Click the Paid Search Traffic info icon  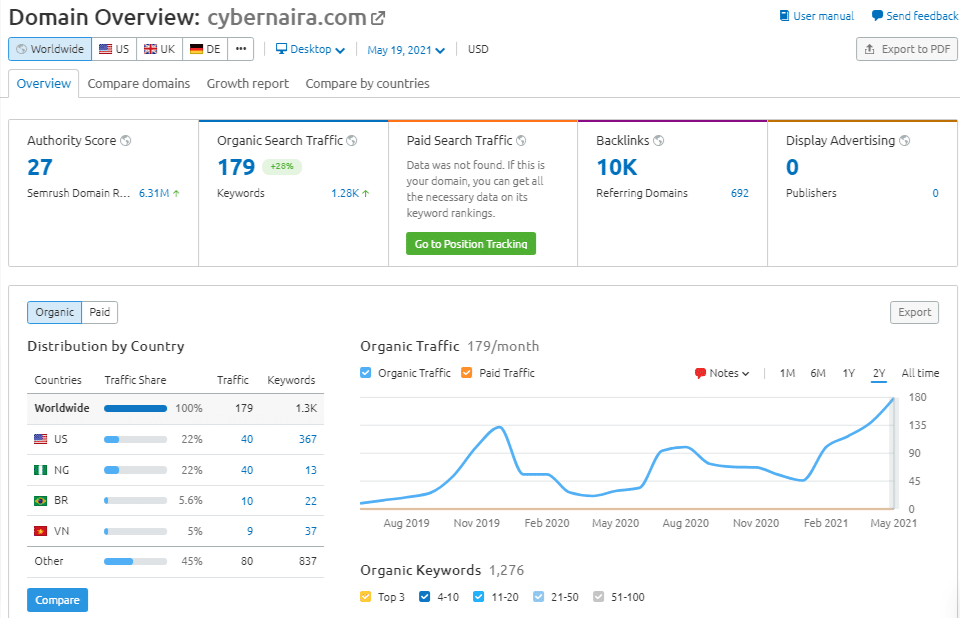521,141
